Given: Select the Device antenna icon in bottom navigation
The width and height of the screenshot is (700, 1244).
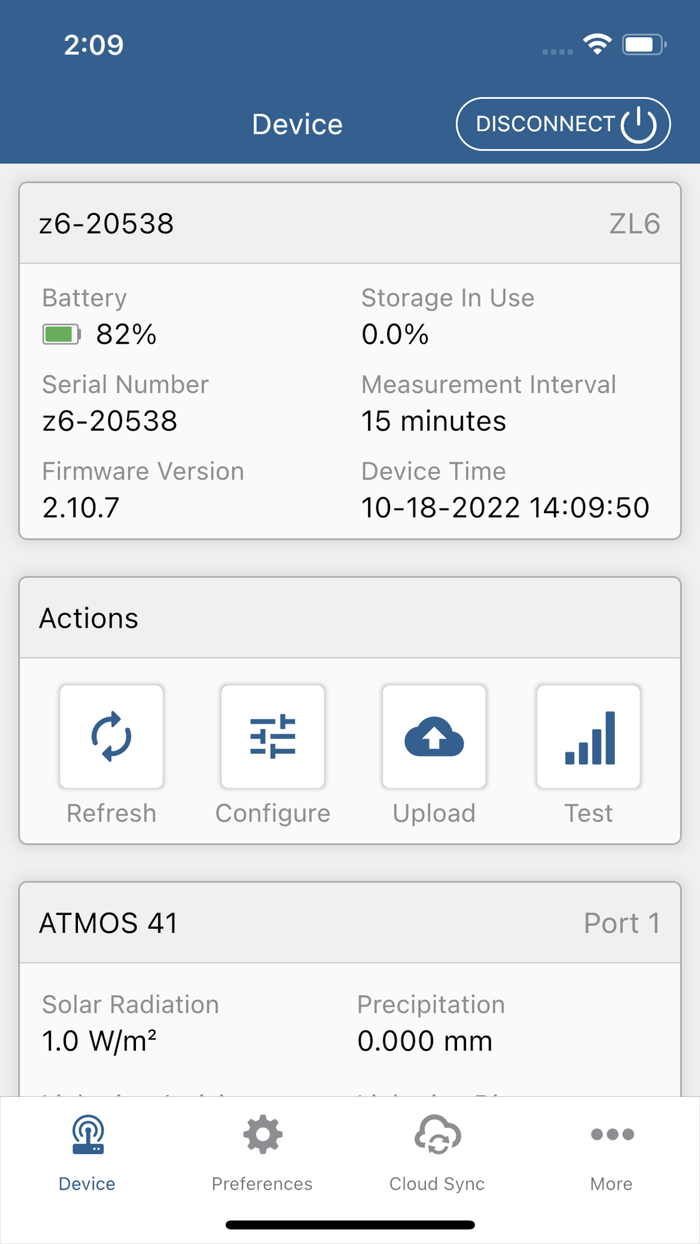Looking at the screenshot, I should 87,1134.
